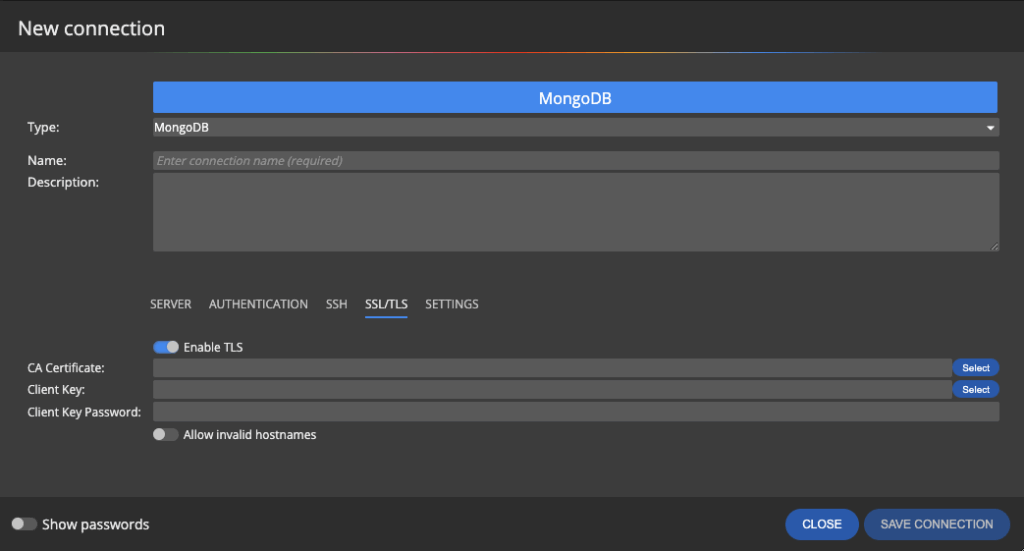Image resolution: width=1024 pixels, height=551 pixels.
Task: Click the SAVE CONNECTION button
Action: (937, 524)
